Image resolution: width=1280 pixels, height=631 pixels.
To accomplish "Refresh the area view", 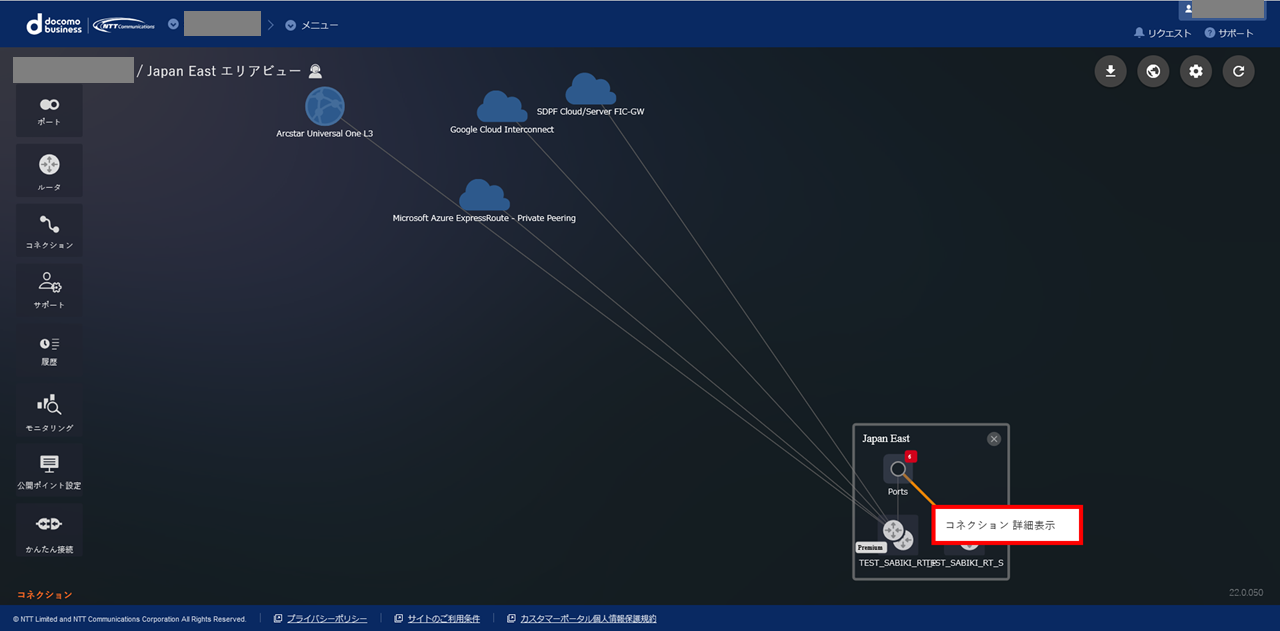I will pos(1238,71).
